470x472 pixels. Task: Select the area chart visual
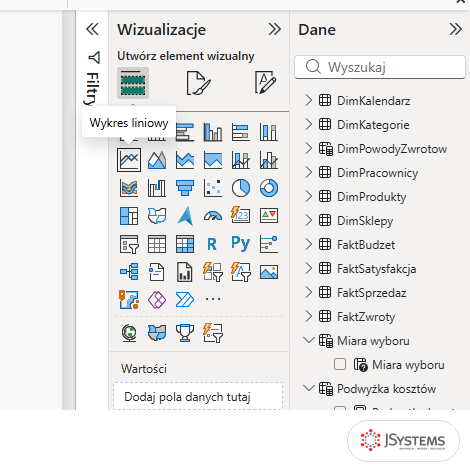tap(157, 160)
